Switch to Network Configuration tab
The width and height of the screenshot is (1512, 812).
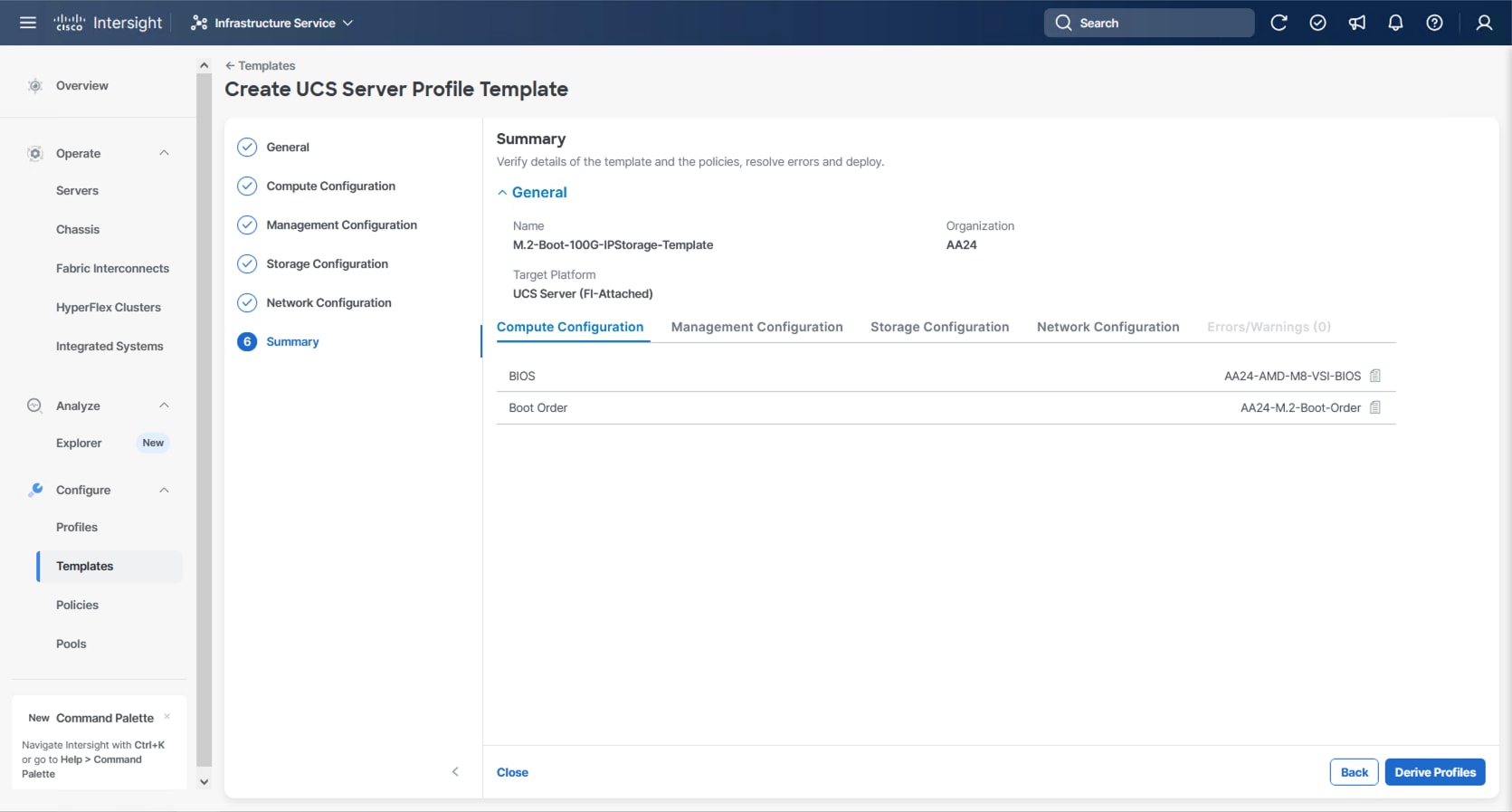click(1108, 327)
